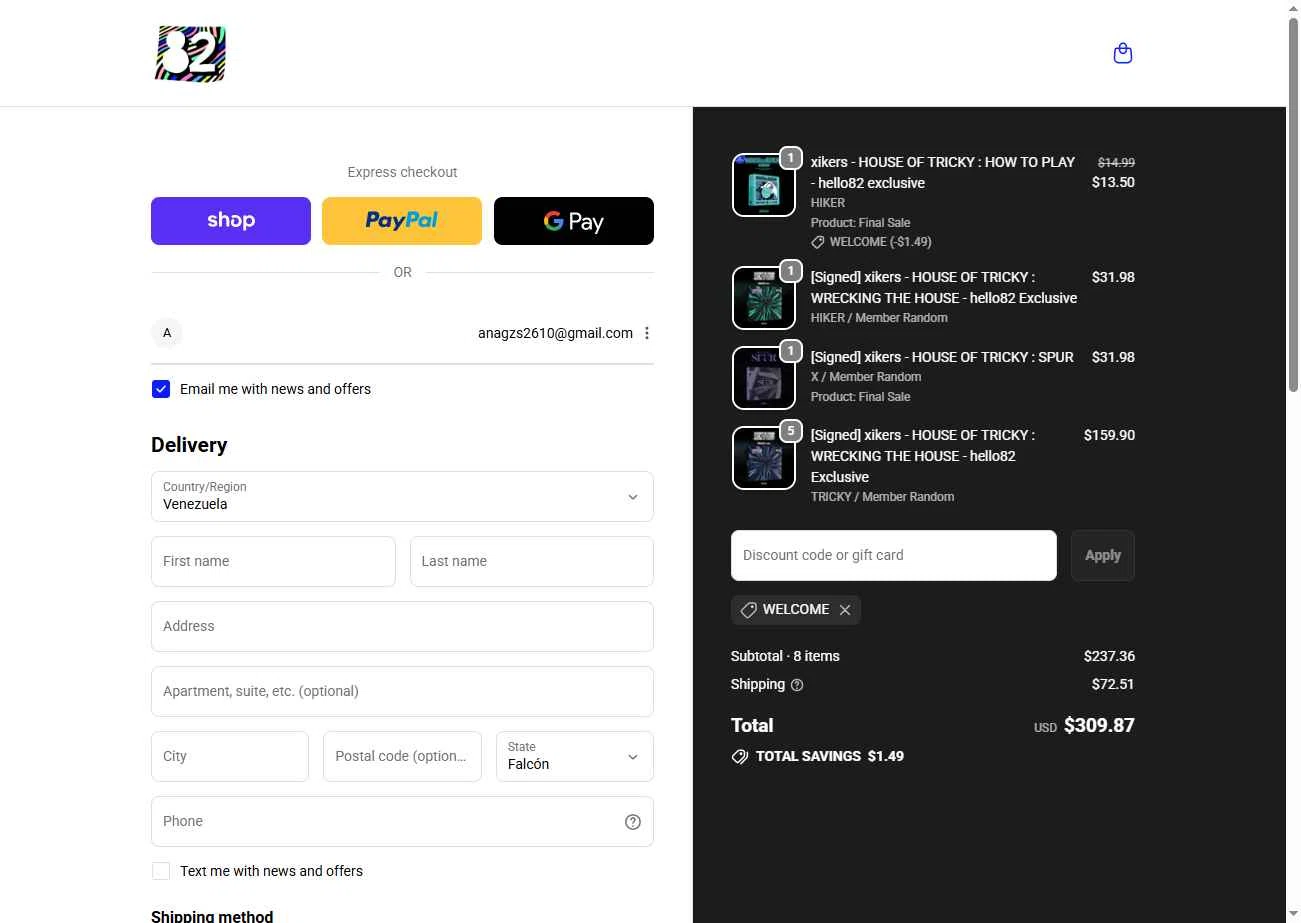
Task: Click the Subtotal · 8 items label
Action: click(785, 657)
